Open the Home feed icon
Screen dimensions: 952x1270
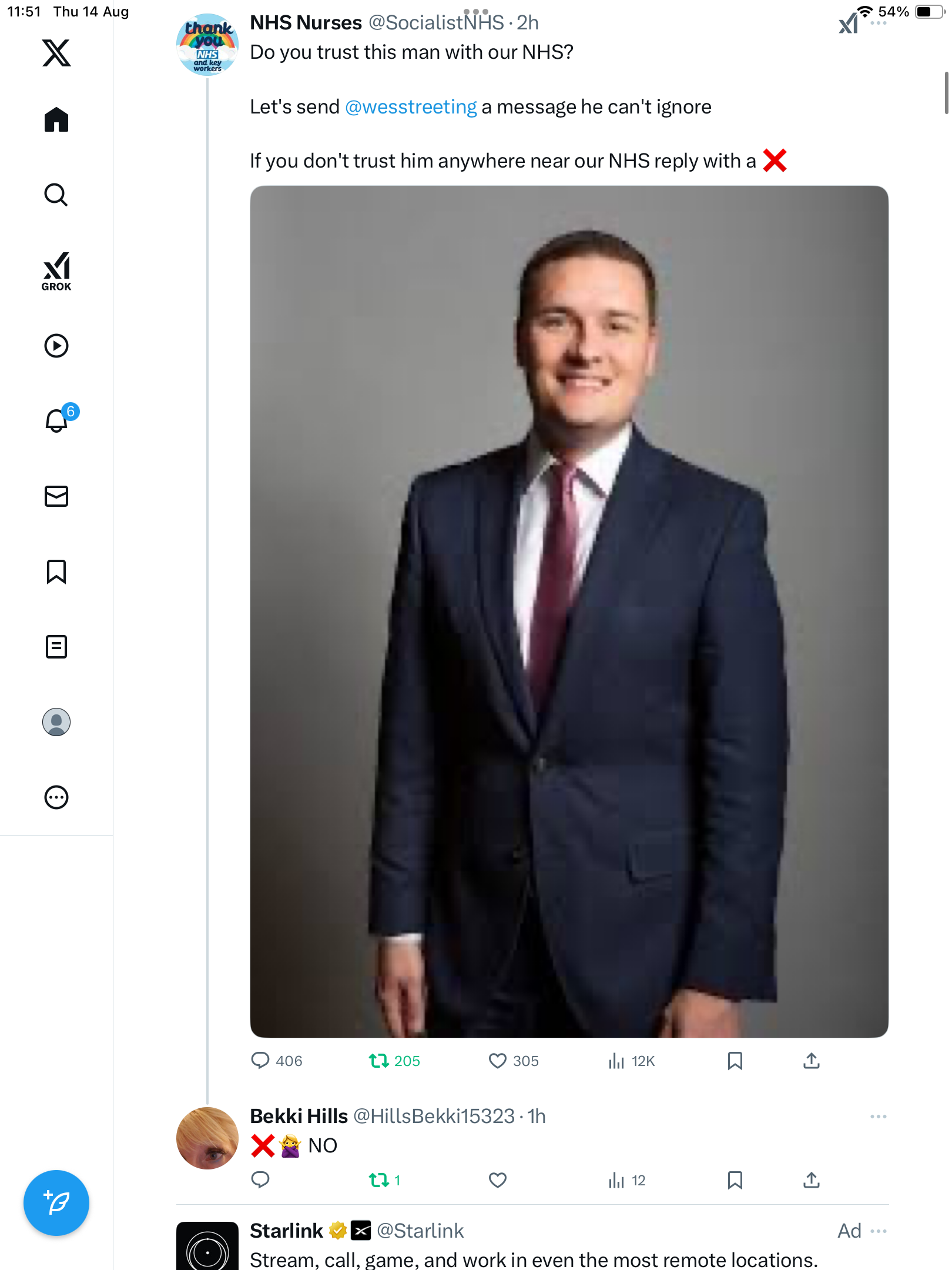[56, 120]
